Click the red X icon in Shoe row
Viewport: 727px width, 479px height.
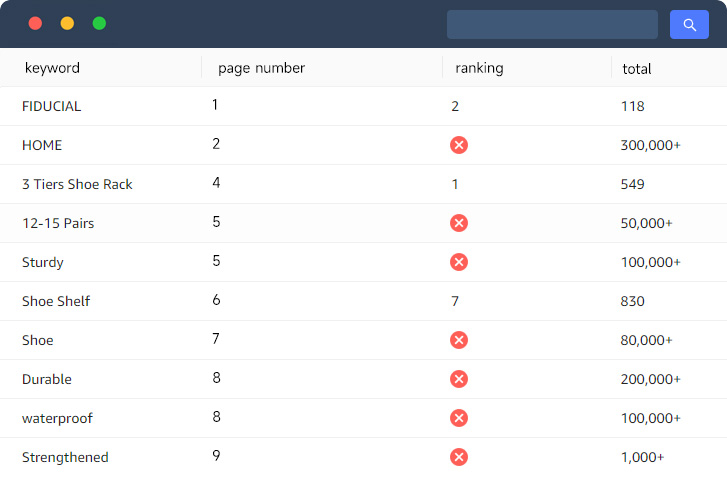point(459,340)
